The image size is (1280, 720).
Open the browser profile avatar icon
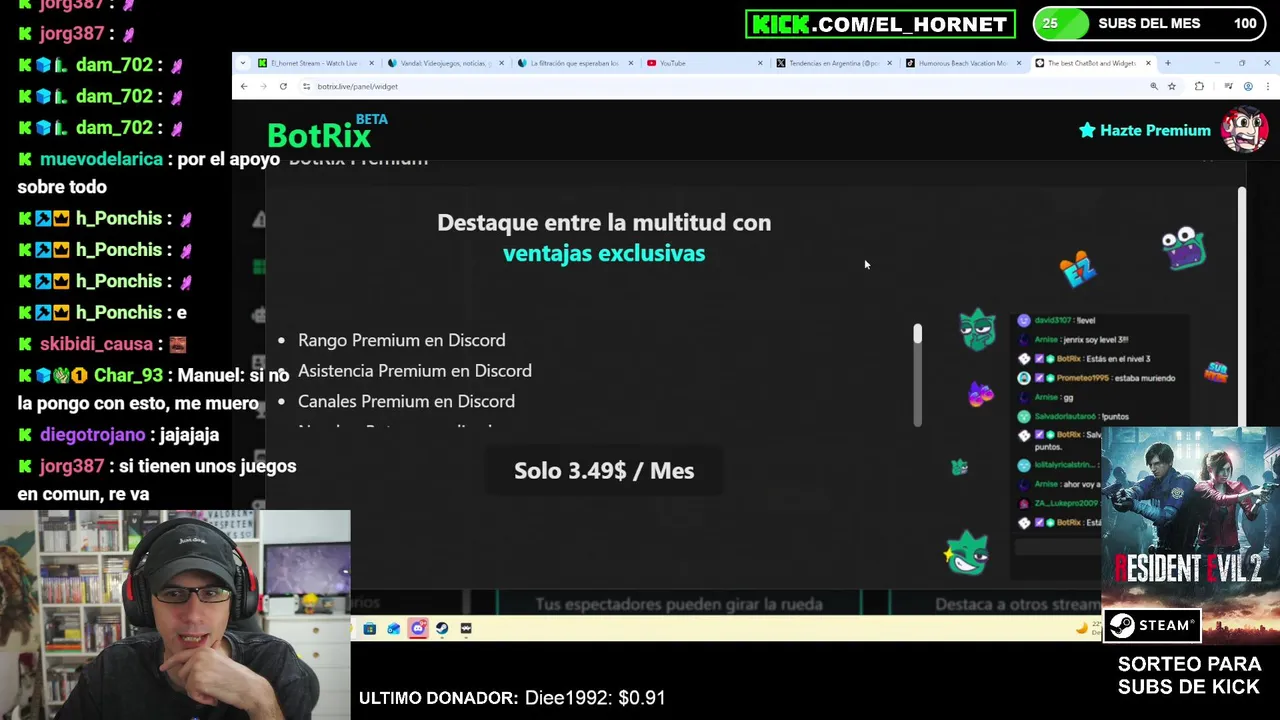1248,86
